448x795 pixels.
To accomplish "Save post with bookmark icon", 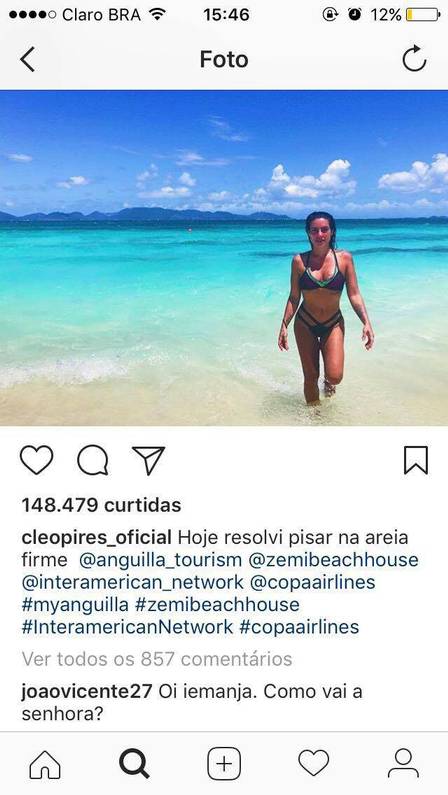I will [x=416, y=460].
